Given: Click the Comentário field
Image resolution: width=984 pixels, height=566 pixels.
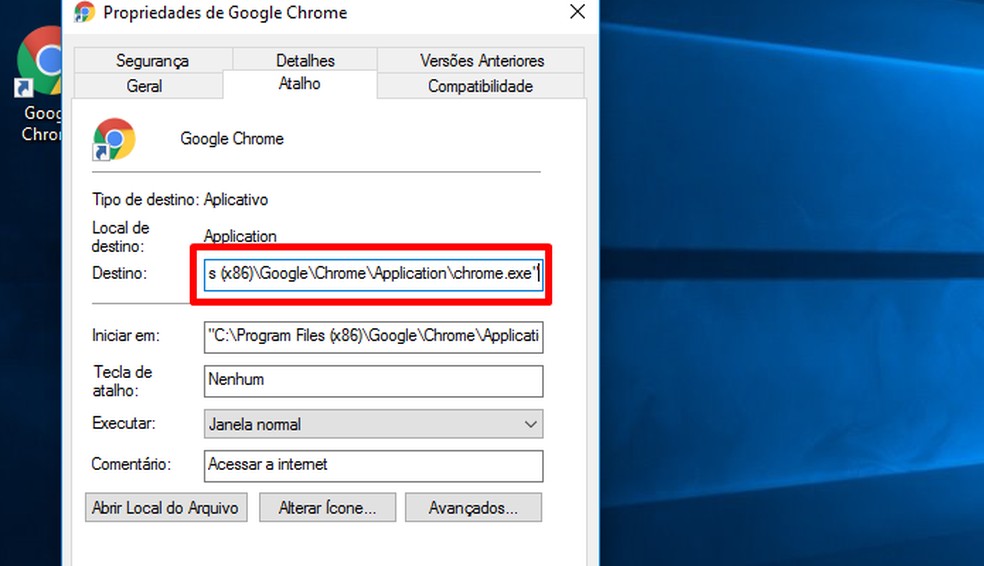Looking at the screenshot, I should [373, 466].
